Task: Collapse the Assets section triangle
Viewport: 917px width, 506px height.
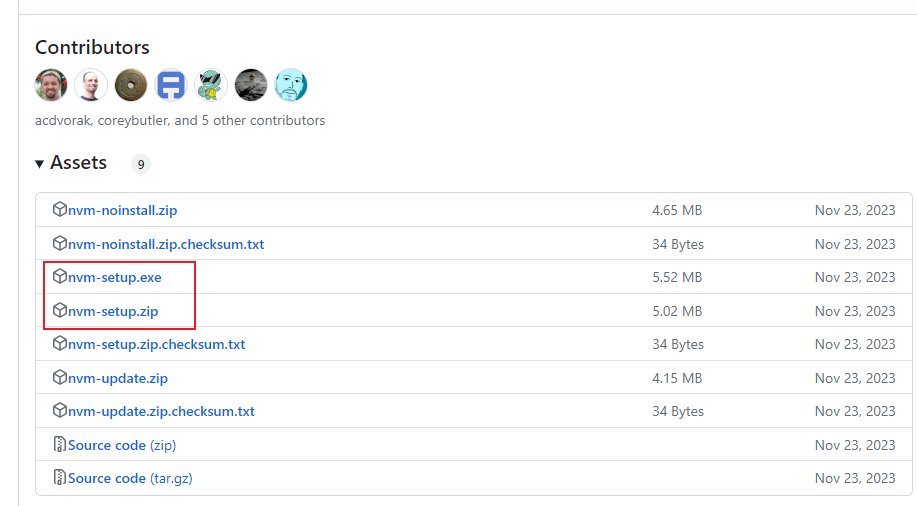Action: (40, 164)
